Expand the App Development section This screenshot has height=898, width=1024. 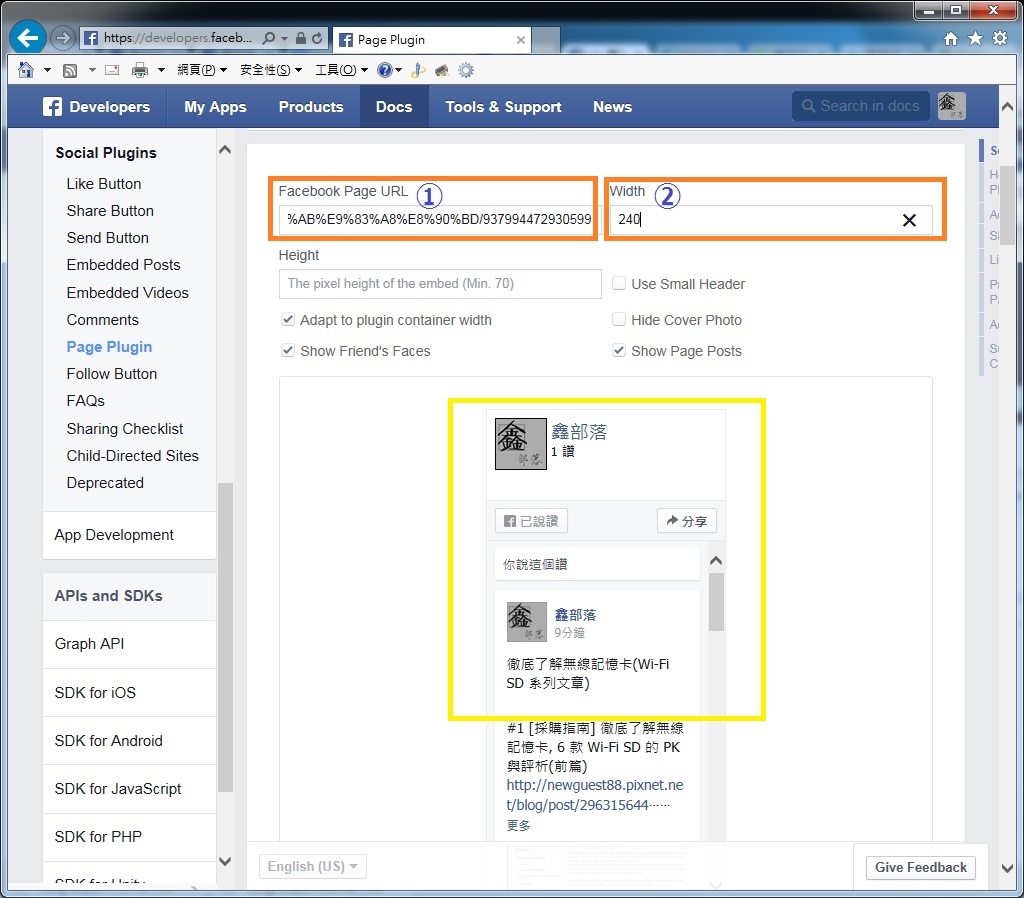click(129, 535)
